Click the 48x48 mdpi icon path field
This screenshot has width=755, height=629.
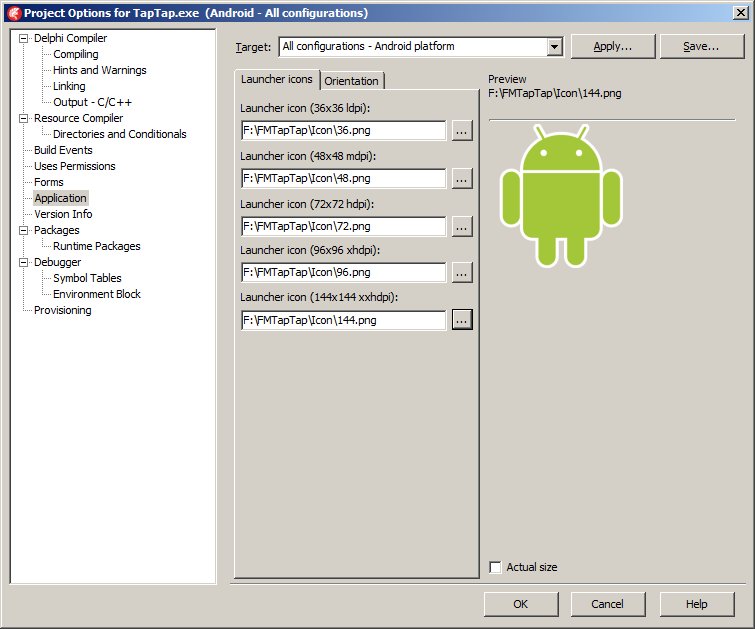pyautogui.click(x=343, y=179)
